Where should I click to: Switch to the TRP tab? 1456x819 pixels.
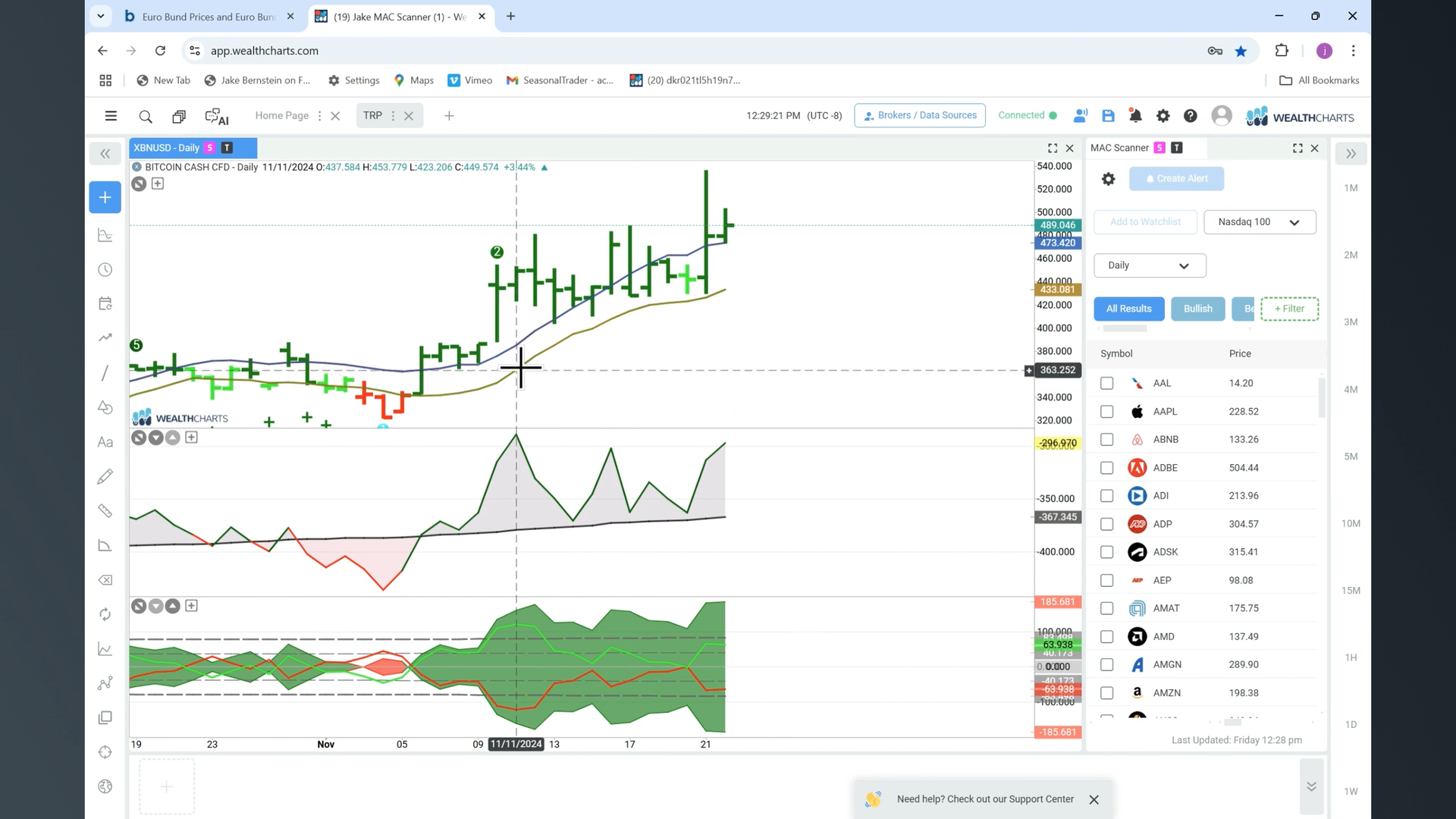point(372,115)
